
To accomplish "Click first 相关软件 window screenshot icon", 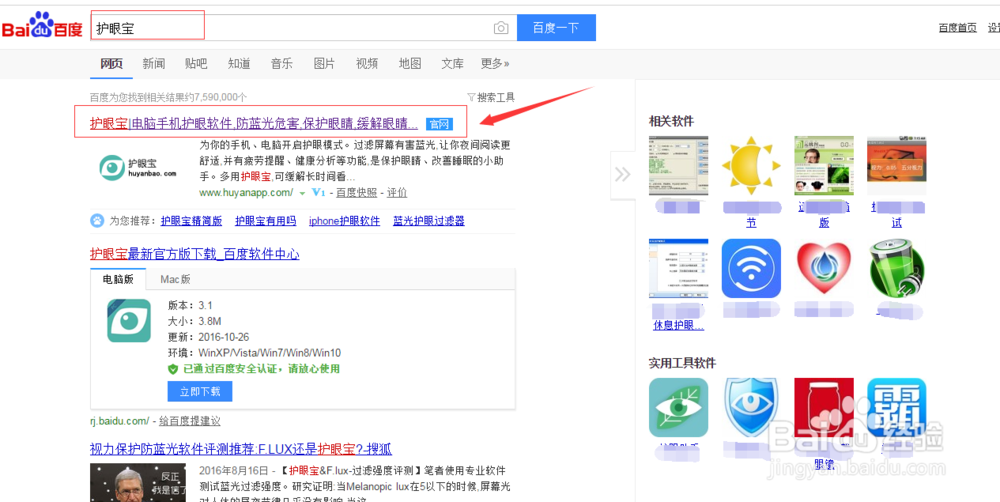I will [x=679, y=166].
